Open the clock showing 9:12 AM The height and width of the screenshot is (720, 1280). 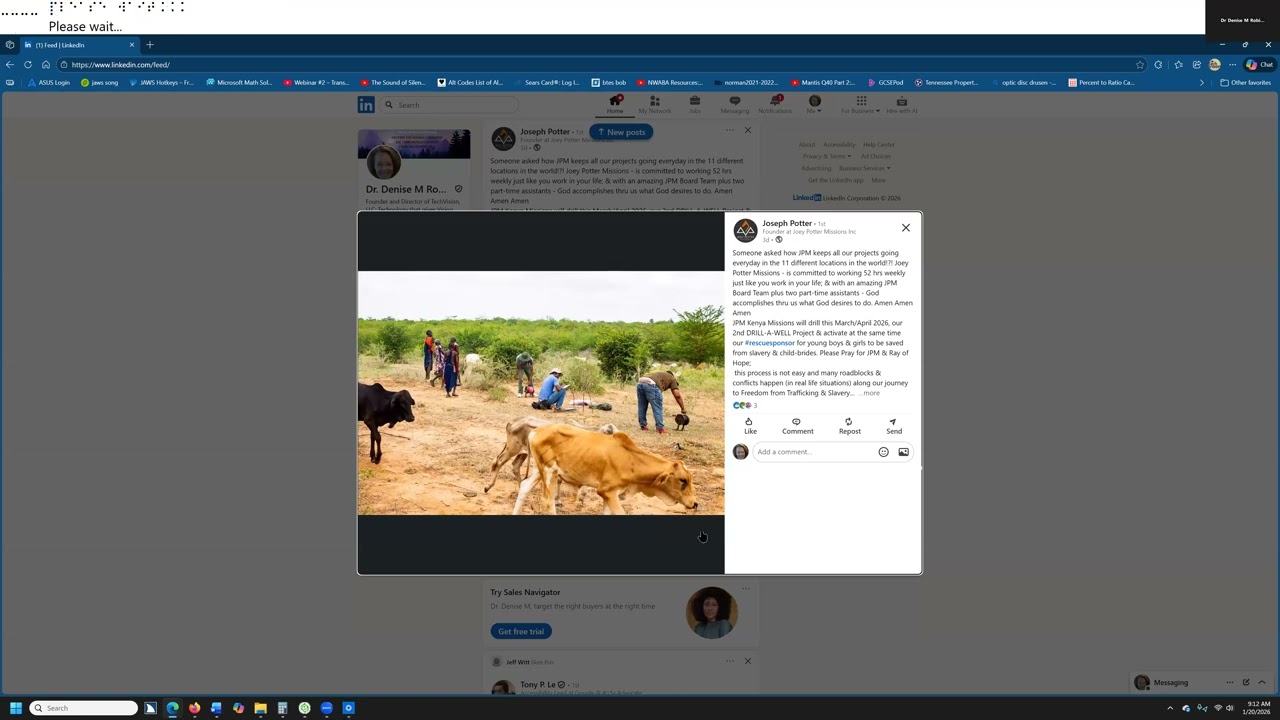[1255, 708]
